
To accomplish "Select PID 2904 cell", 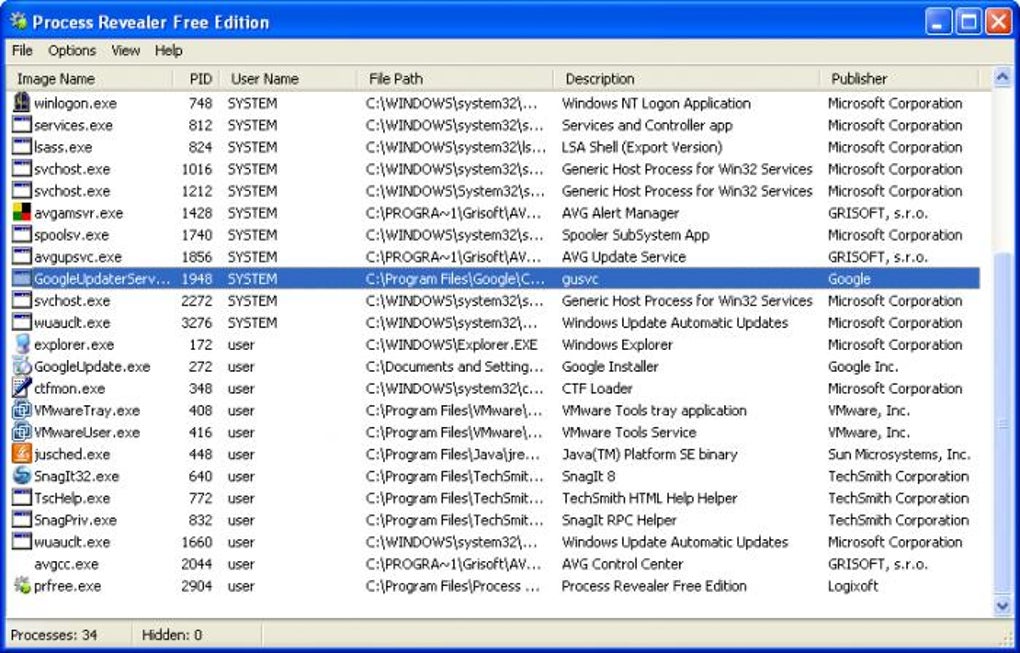I will [x=196, y=585].
